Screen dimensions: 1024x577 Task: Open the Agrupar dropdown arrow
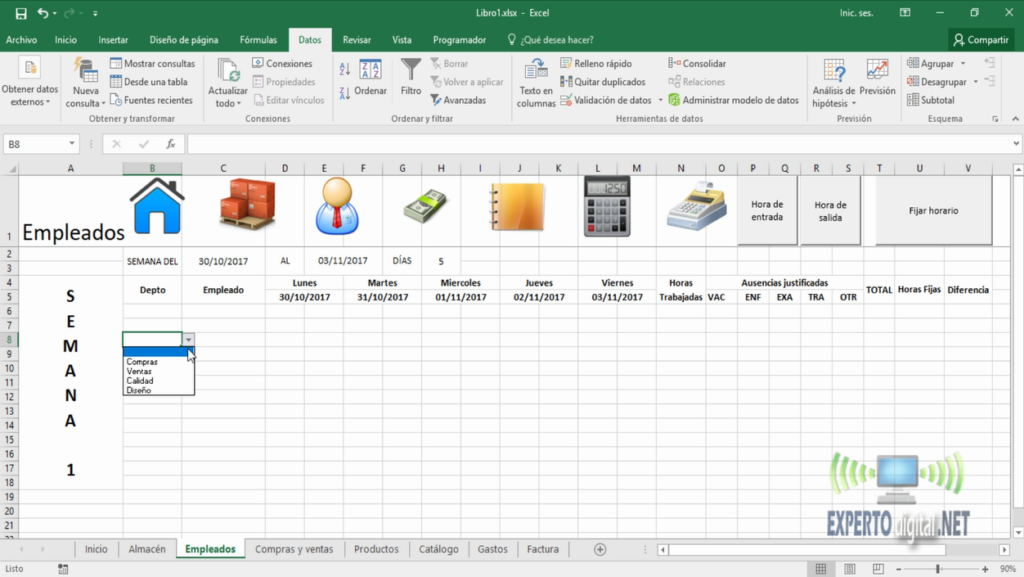pyautogui.click(x=963, y=62)
